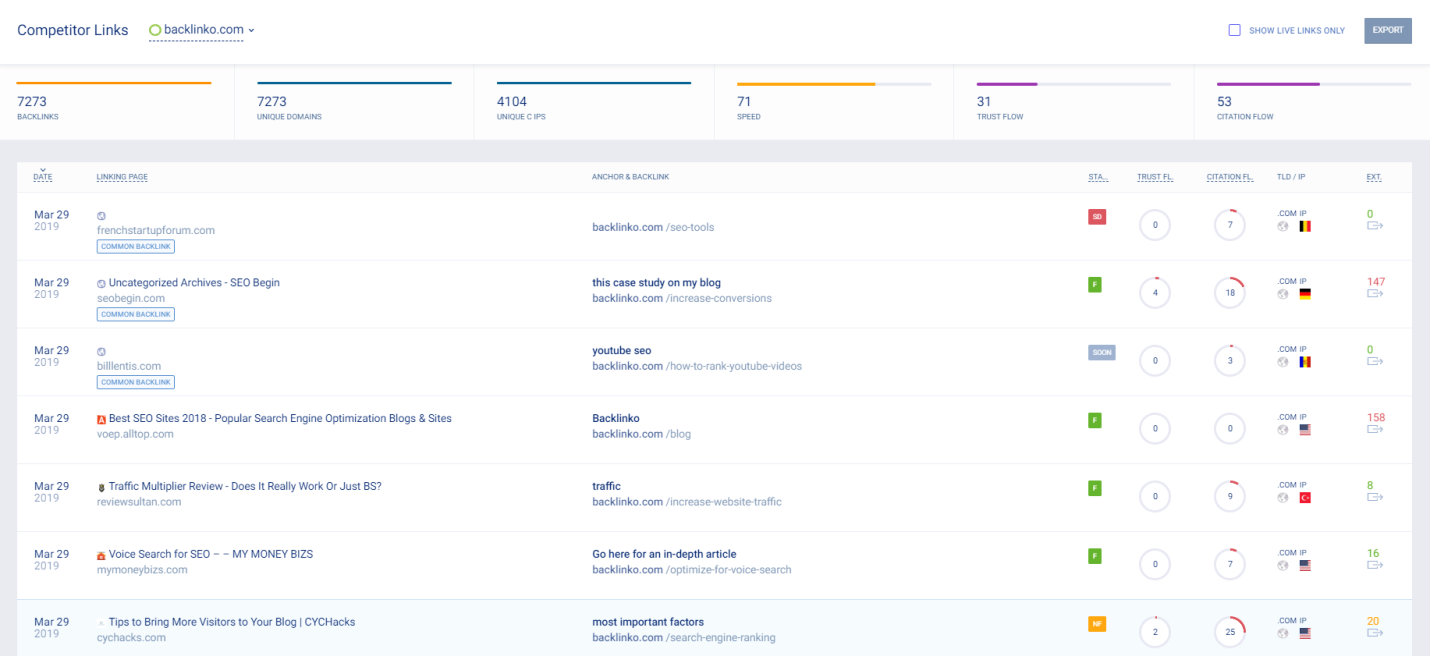Screen dimensions: 1430x656
Task: Sort by Citation Flow column header
Action: click(1230, 177)
